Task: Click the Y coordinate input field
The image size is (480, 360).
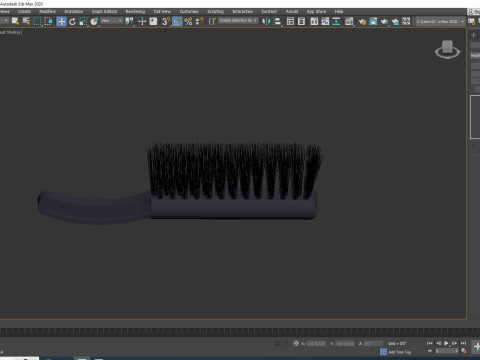Action: pyautogui.click(x=345, y=343)
